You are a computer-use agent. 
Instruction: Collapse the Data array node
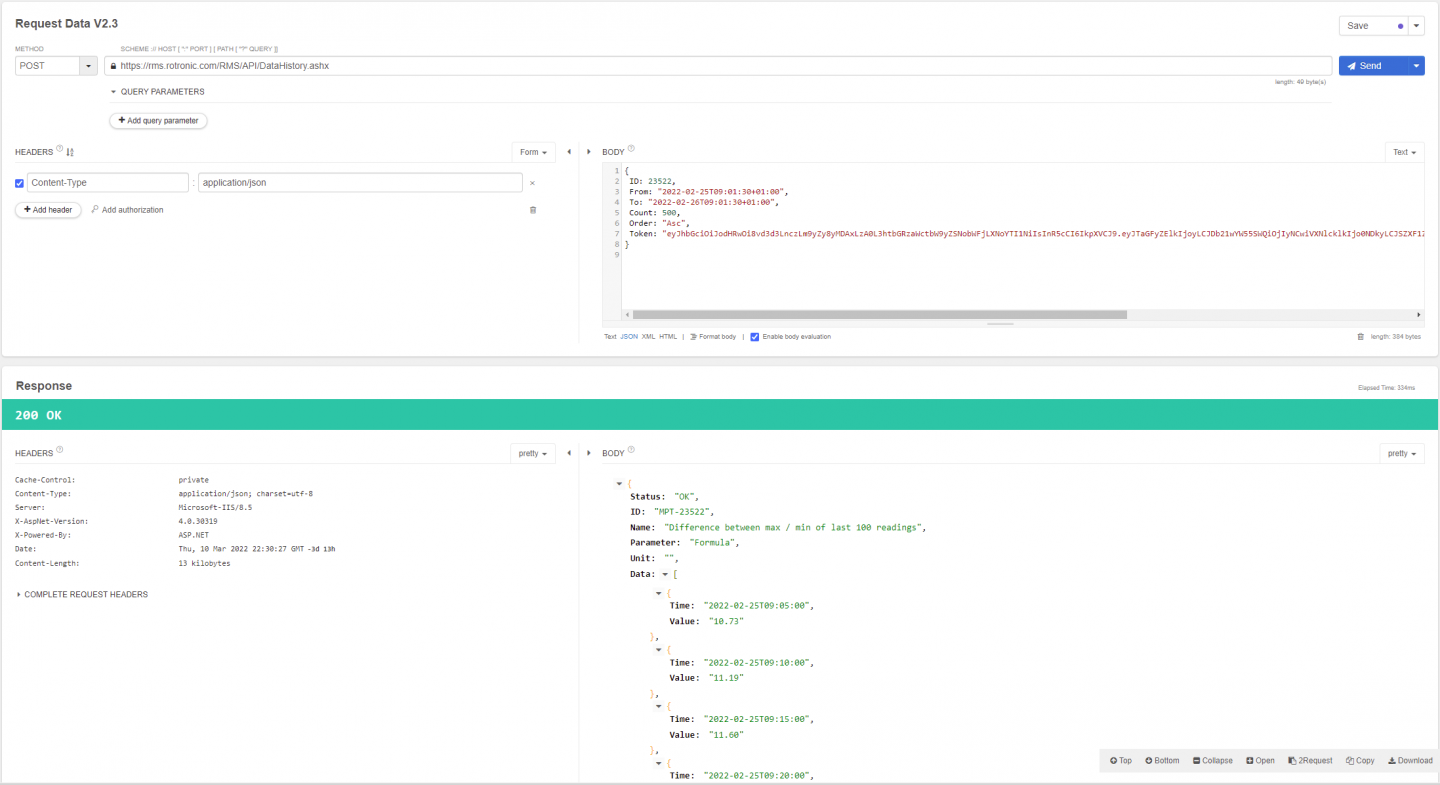(x=663, y=574)
